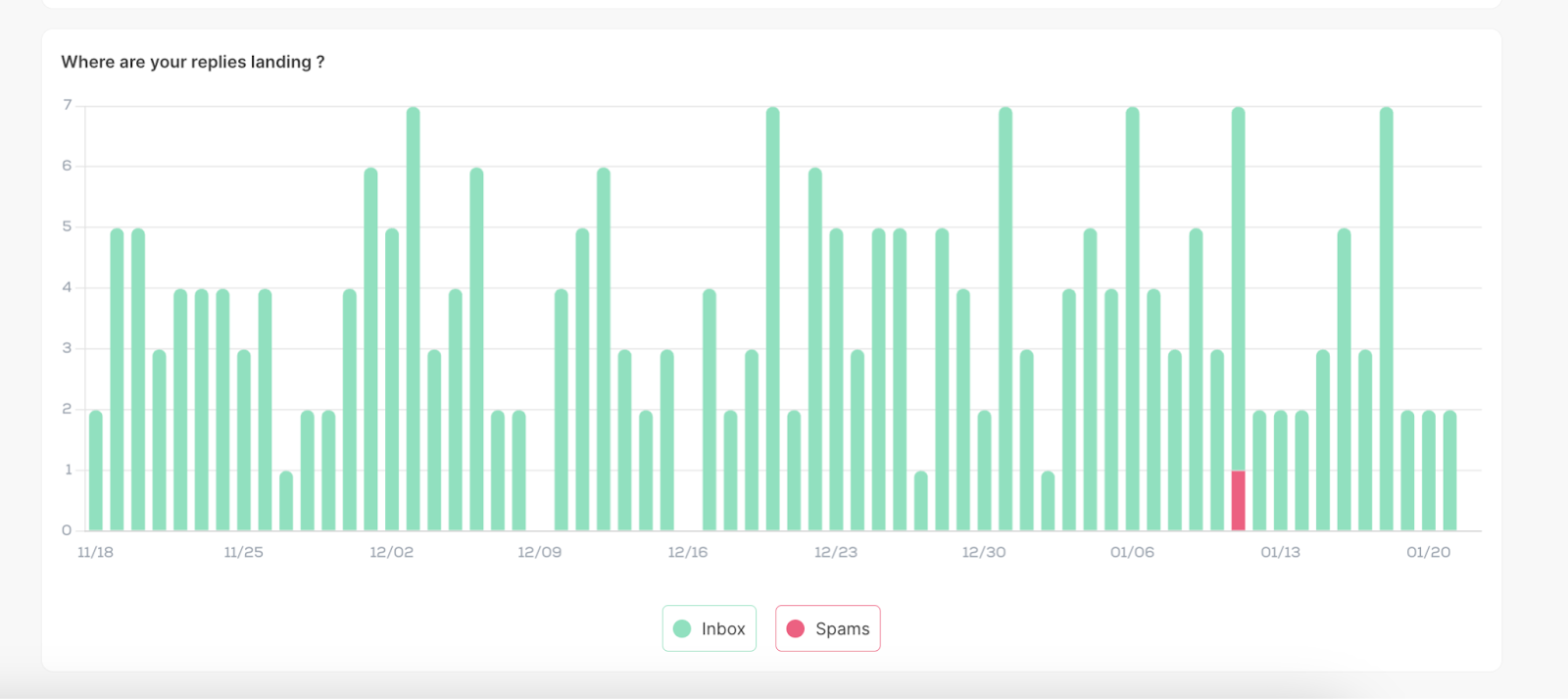Click the 12/09 date label on x-axis
This screenshot has height=699, width=1568.
[539, 552]
